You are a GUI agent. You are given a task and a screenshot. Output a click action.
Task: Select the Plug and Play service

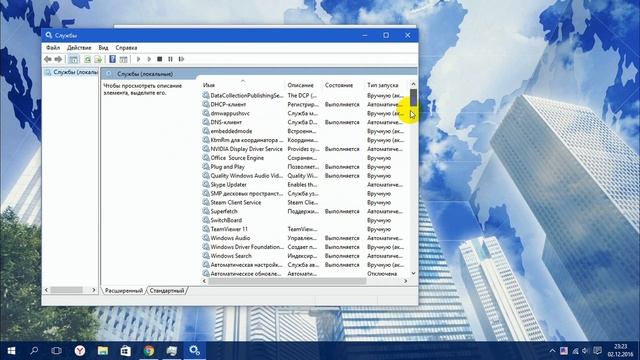(x=305, y=167)
